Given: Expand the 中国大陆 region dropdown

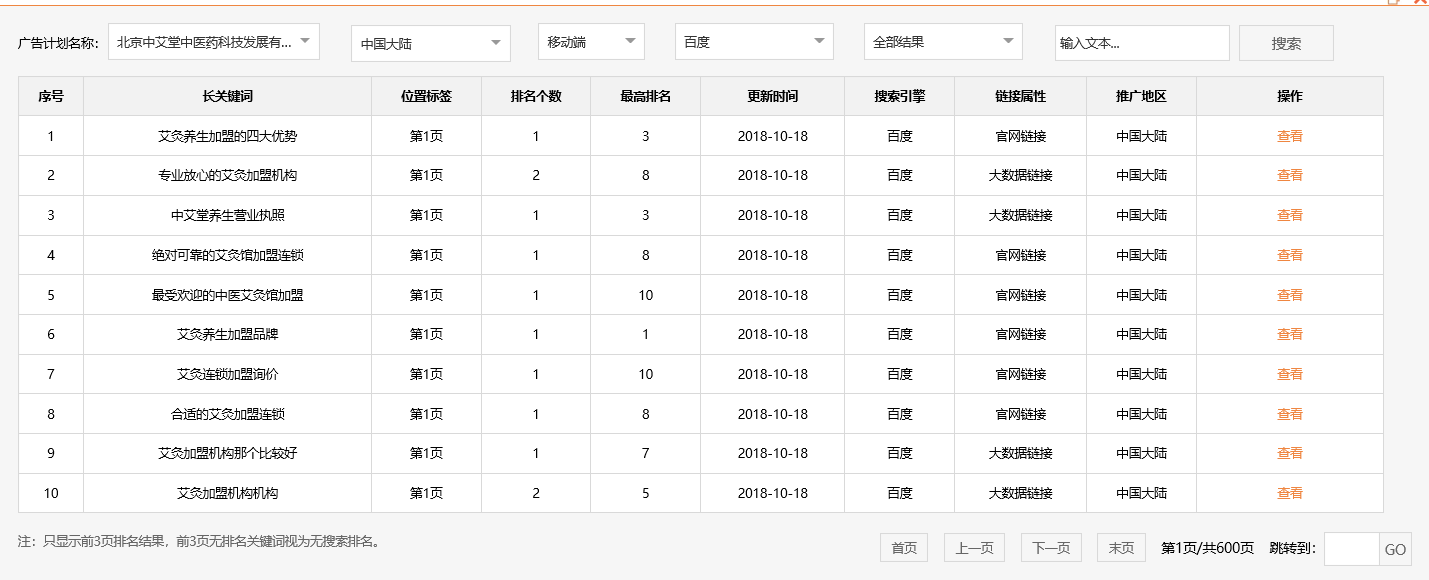Looking at the screenshot, I should click(430, 42).
